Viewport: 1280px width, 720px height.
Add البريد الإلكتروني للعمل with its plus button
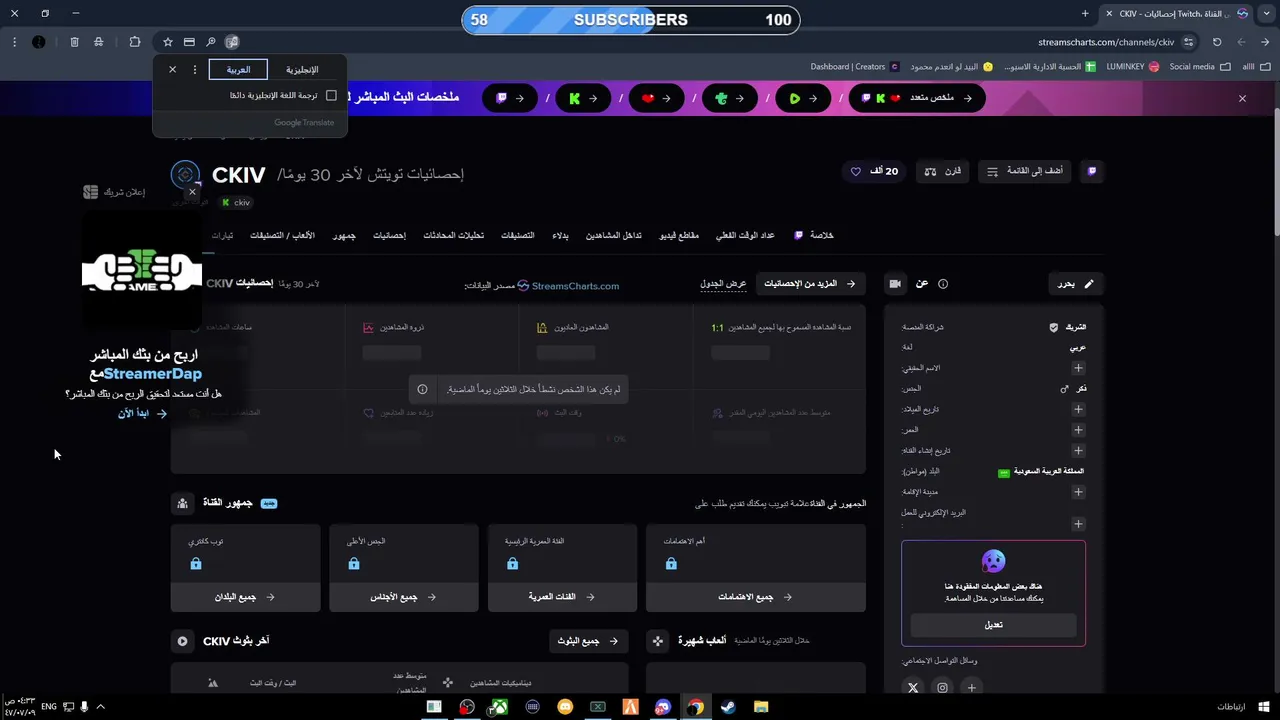[1078, 524]
